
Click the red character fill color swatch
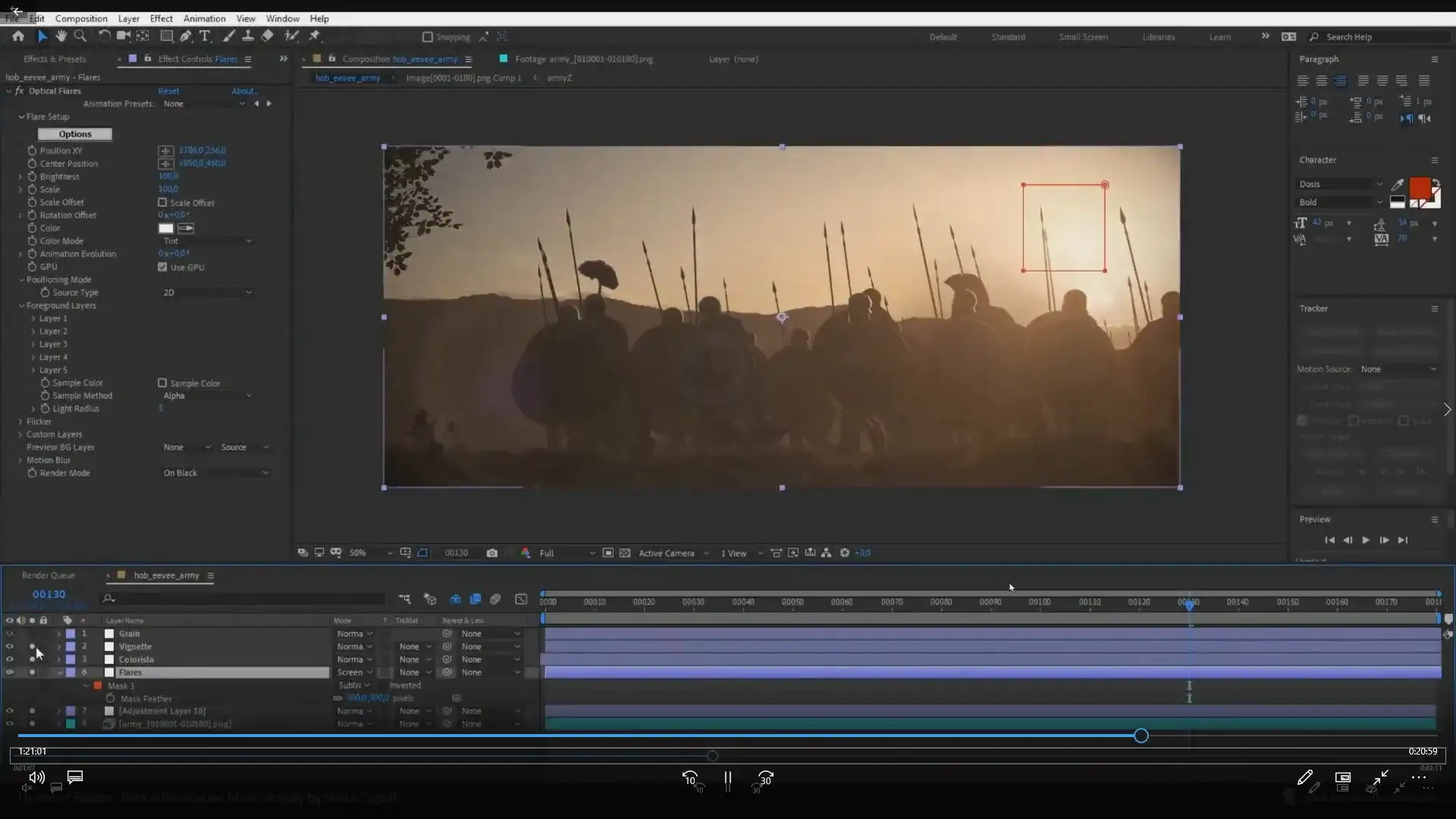click(1419, 187)
